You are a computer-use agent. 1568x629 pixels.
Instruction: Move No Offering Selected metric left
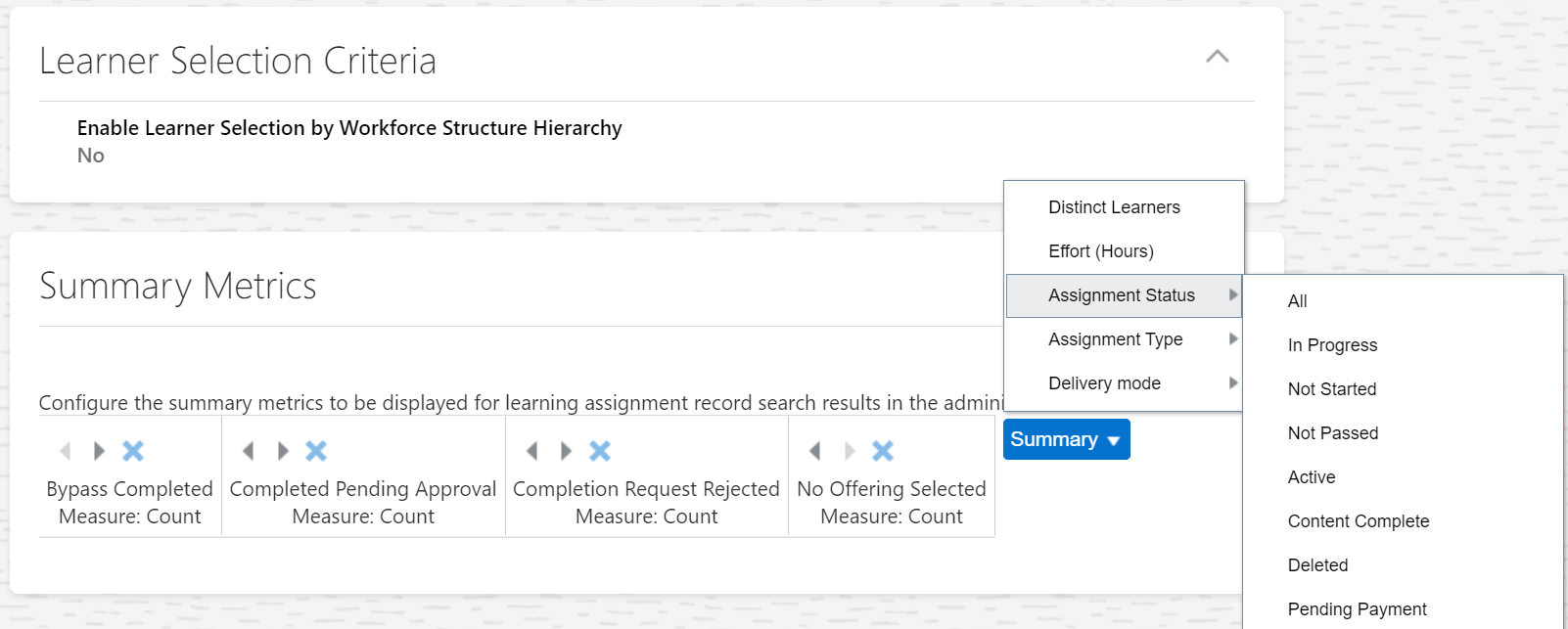click(x=814, y=451)
